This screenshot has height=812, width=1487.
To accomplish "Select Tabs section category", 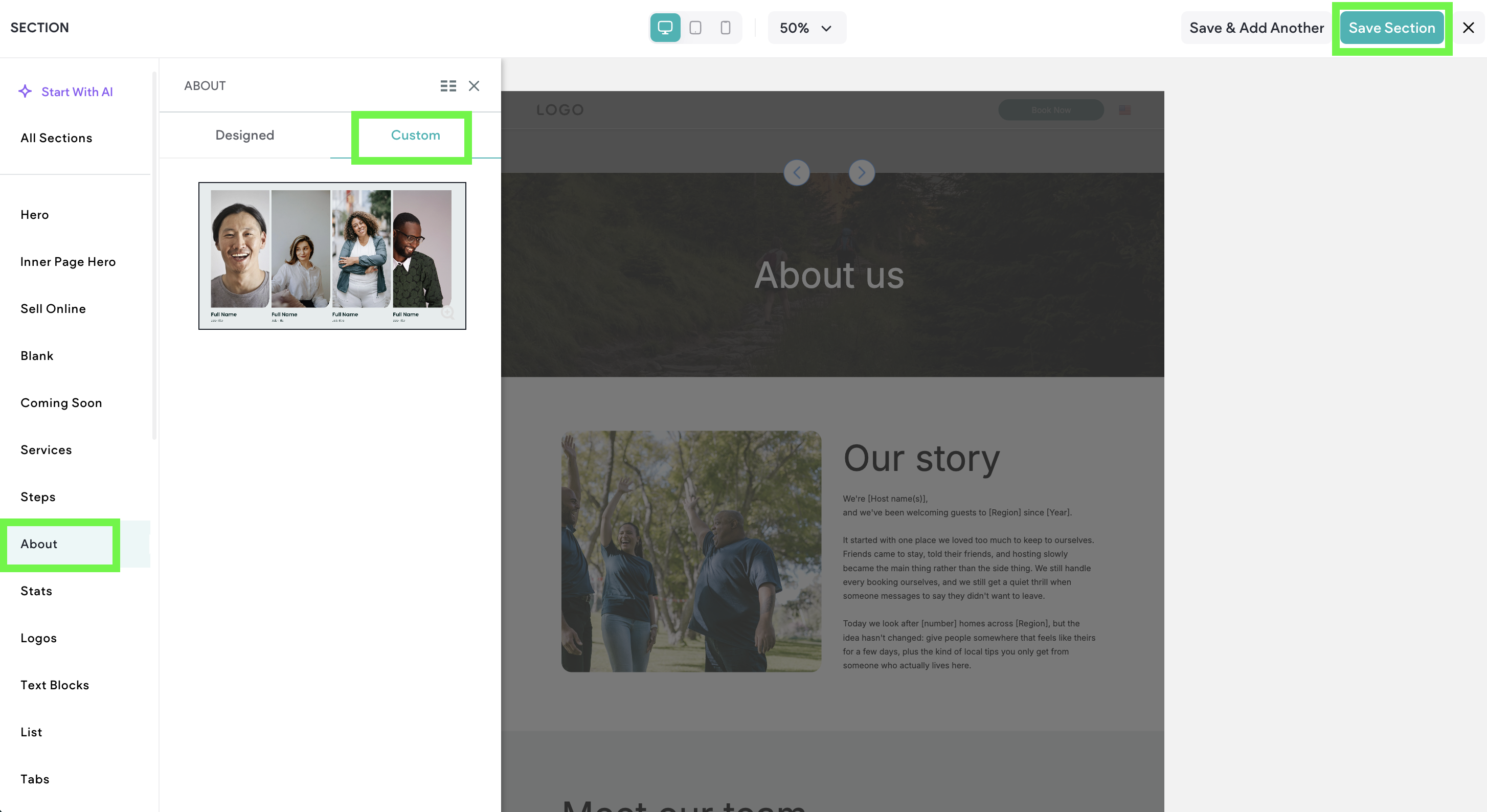I will (x=35, y=779).
